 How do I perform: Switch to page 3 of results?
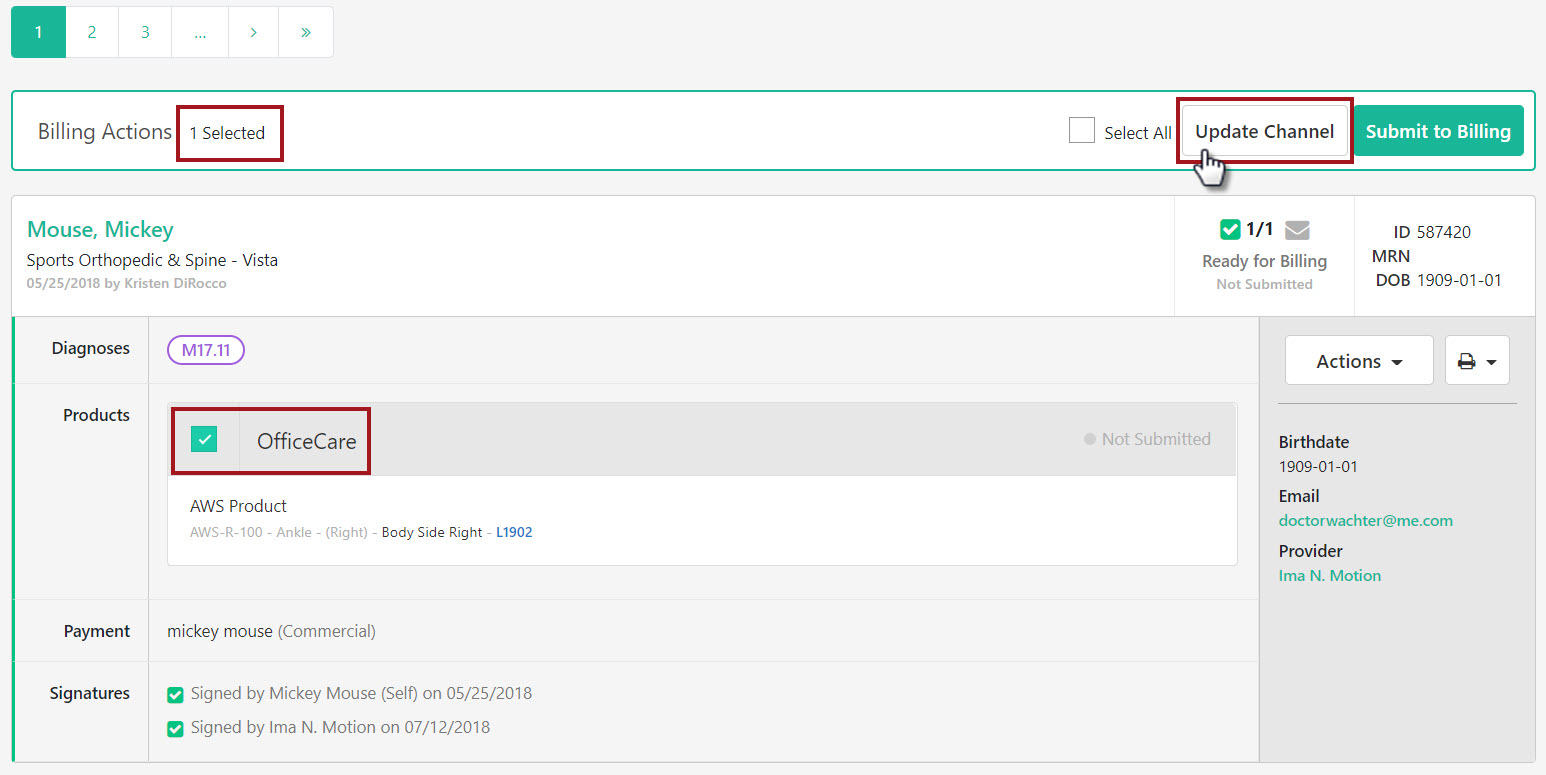(x=144, y=31)
